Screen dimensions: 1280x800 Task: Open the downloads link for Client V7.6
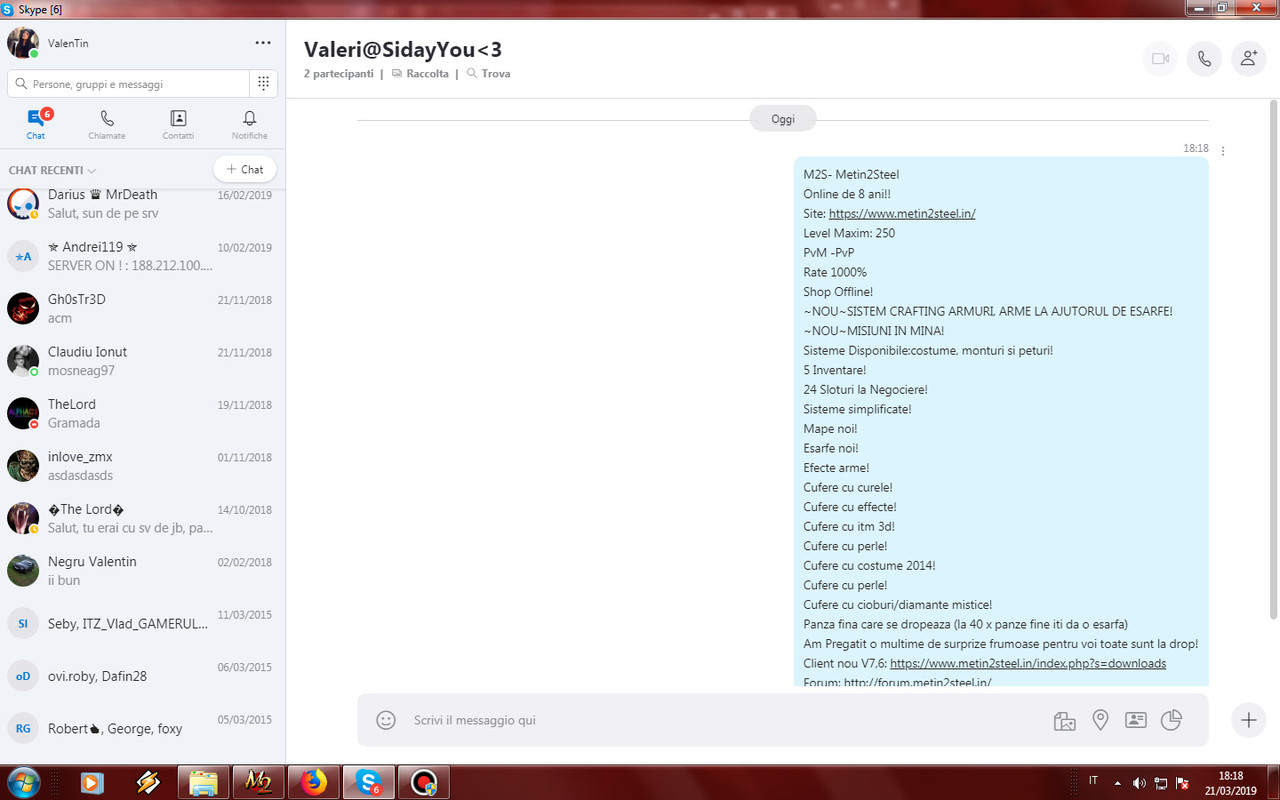point(1028,663)
